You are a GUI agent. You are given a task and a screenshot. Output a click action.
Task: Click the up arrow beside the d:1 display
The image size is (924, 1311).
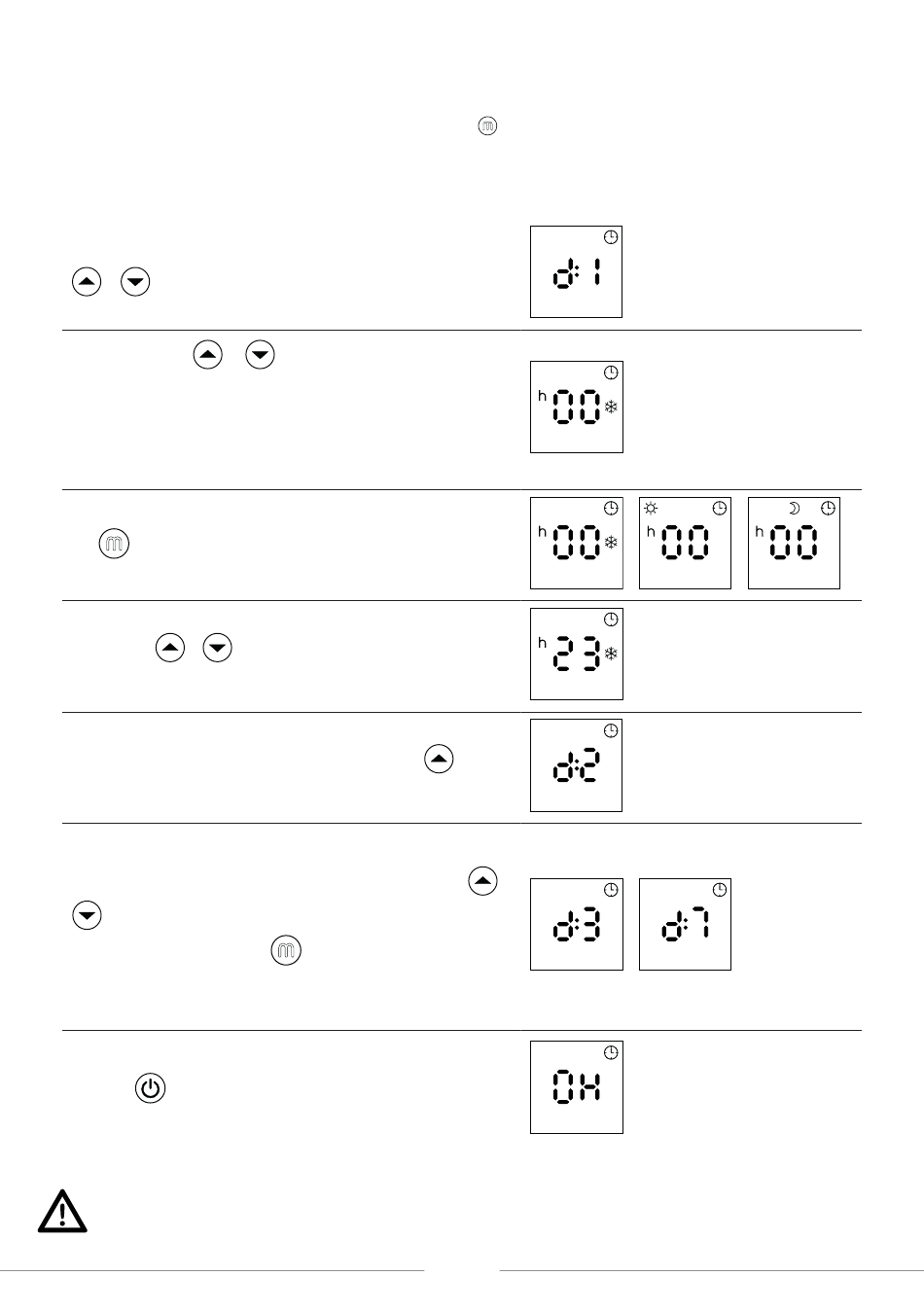(87, 282)
